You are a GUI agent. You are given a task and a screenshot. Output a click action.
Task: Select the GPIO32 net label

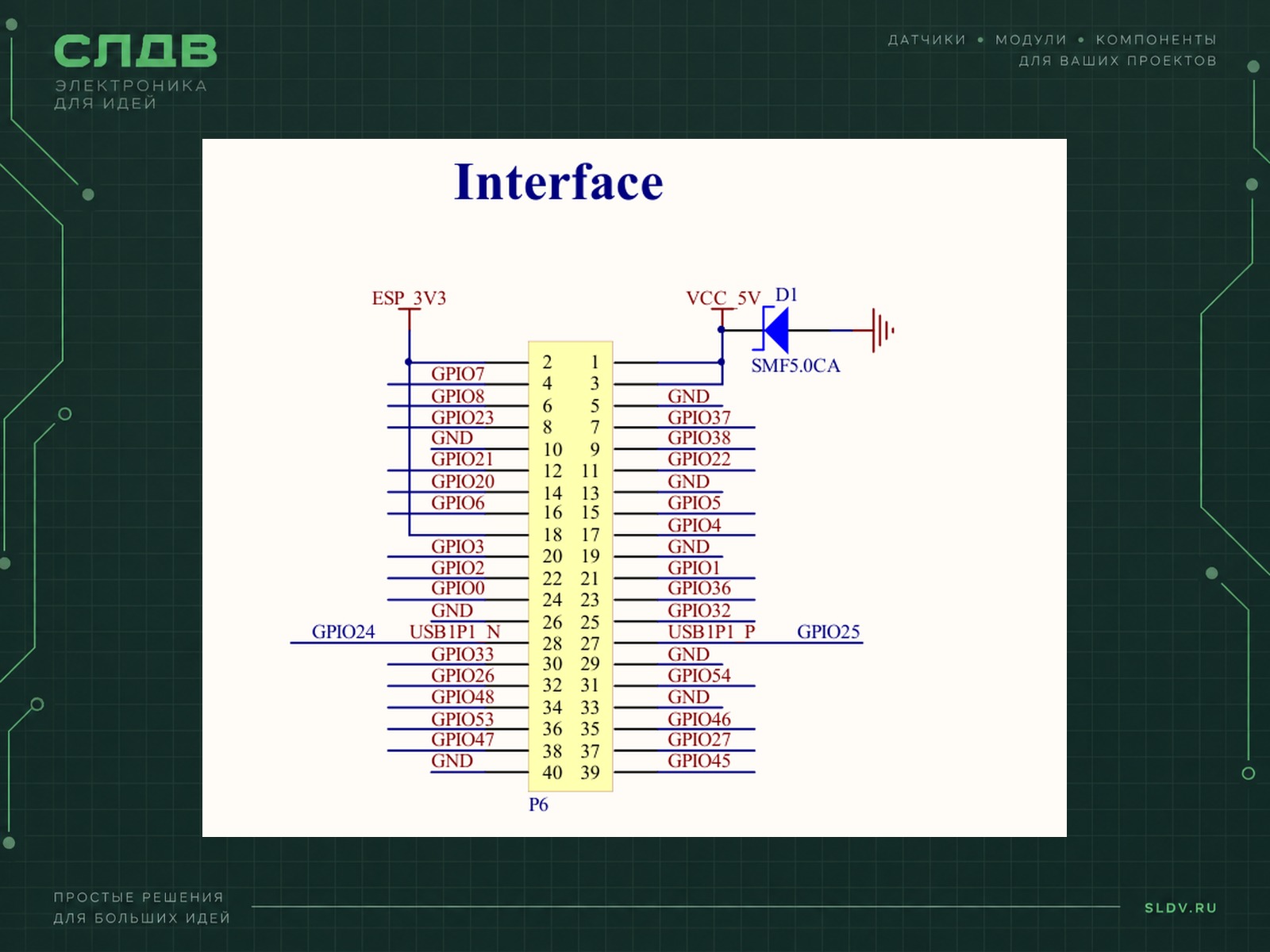(699, 611)
